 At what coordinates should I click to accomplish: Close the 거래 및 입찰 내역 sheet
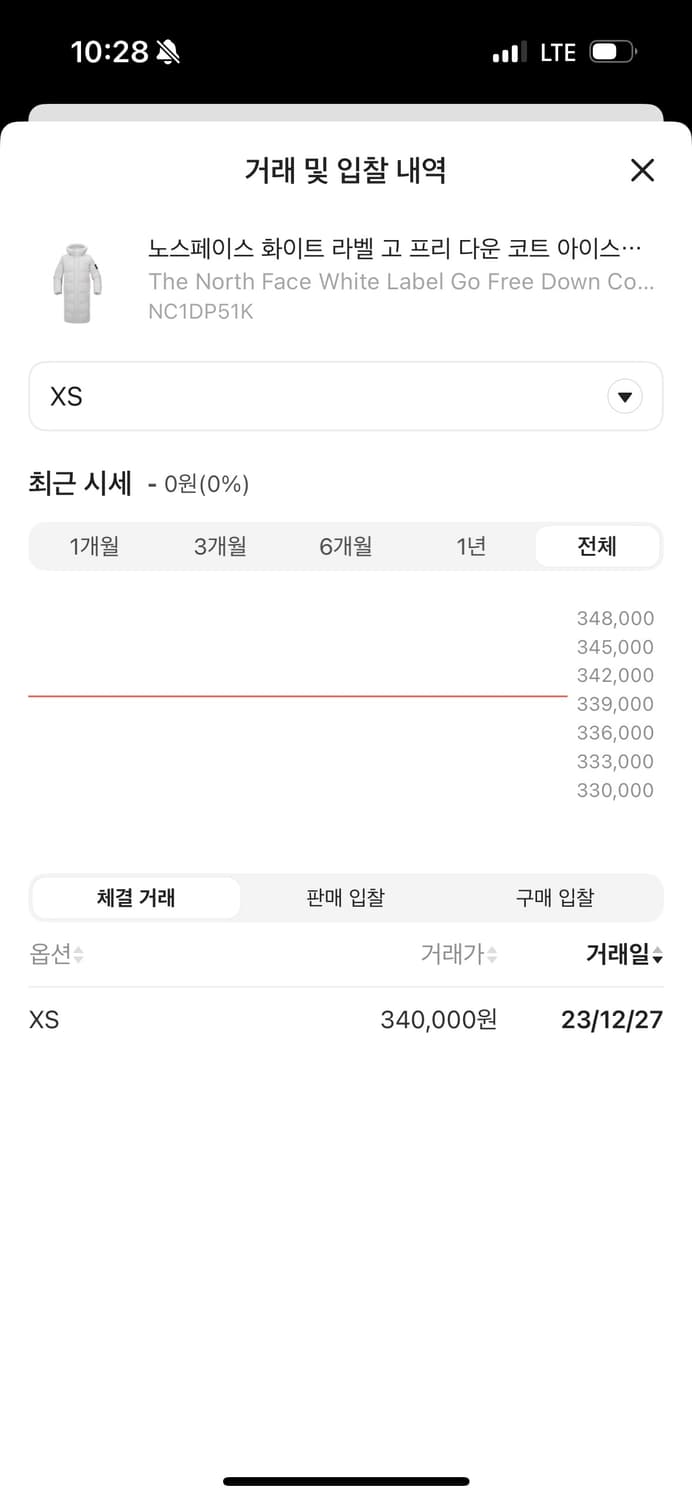641,170
